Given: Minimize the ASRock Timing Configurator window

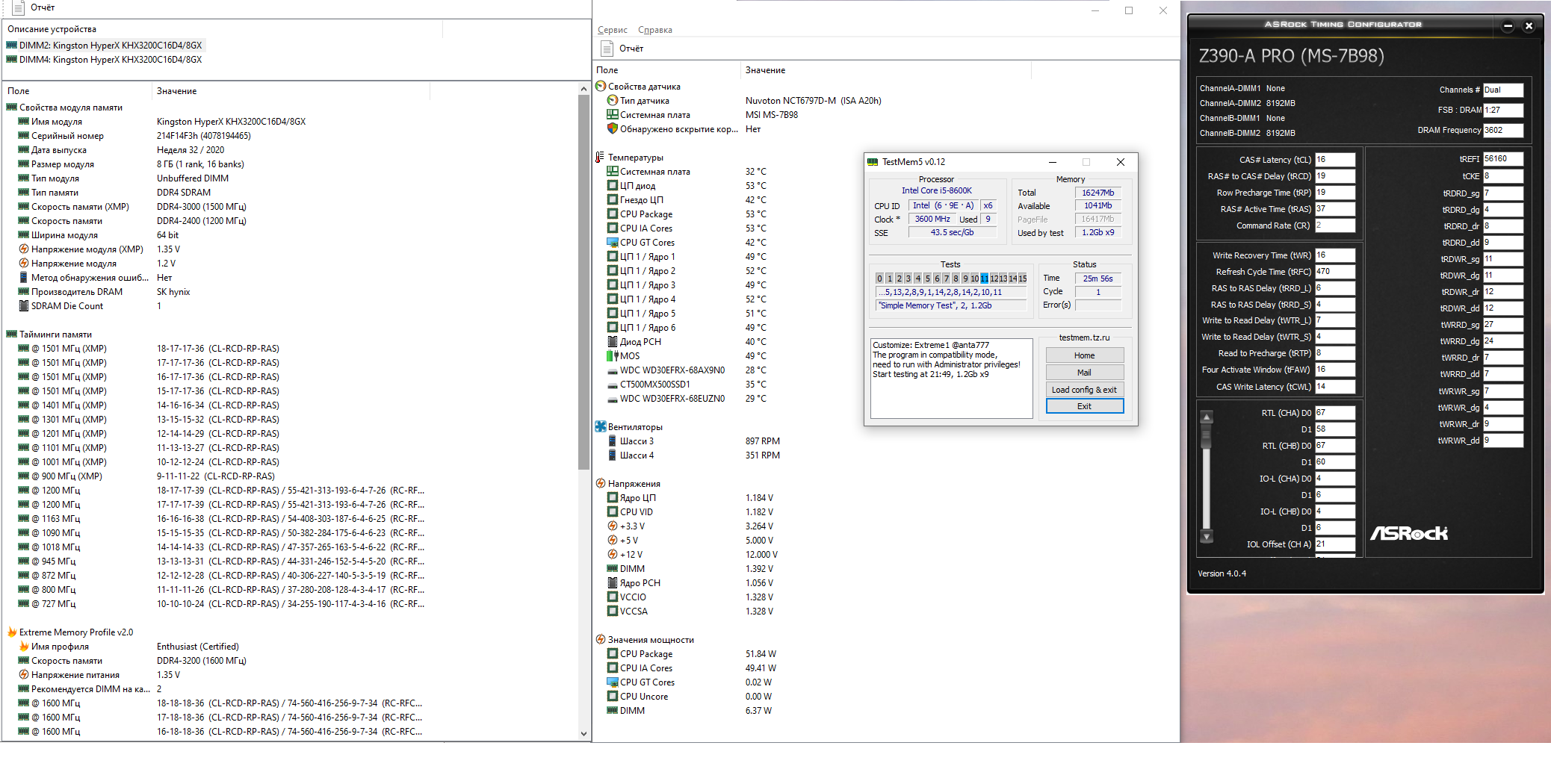Looking at the screenshot, I should pos(1508,26).
